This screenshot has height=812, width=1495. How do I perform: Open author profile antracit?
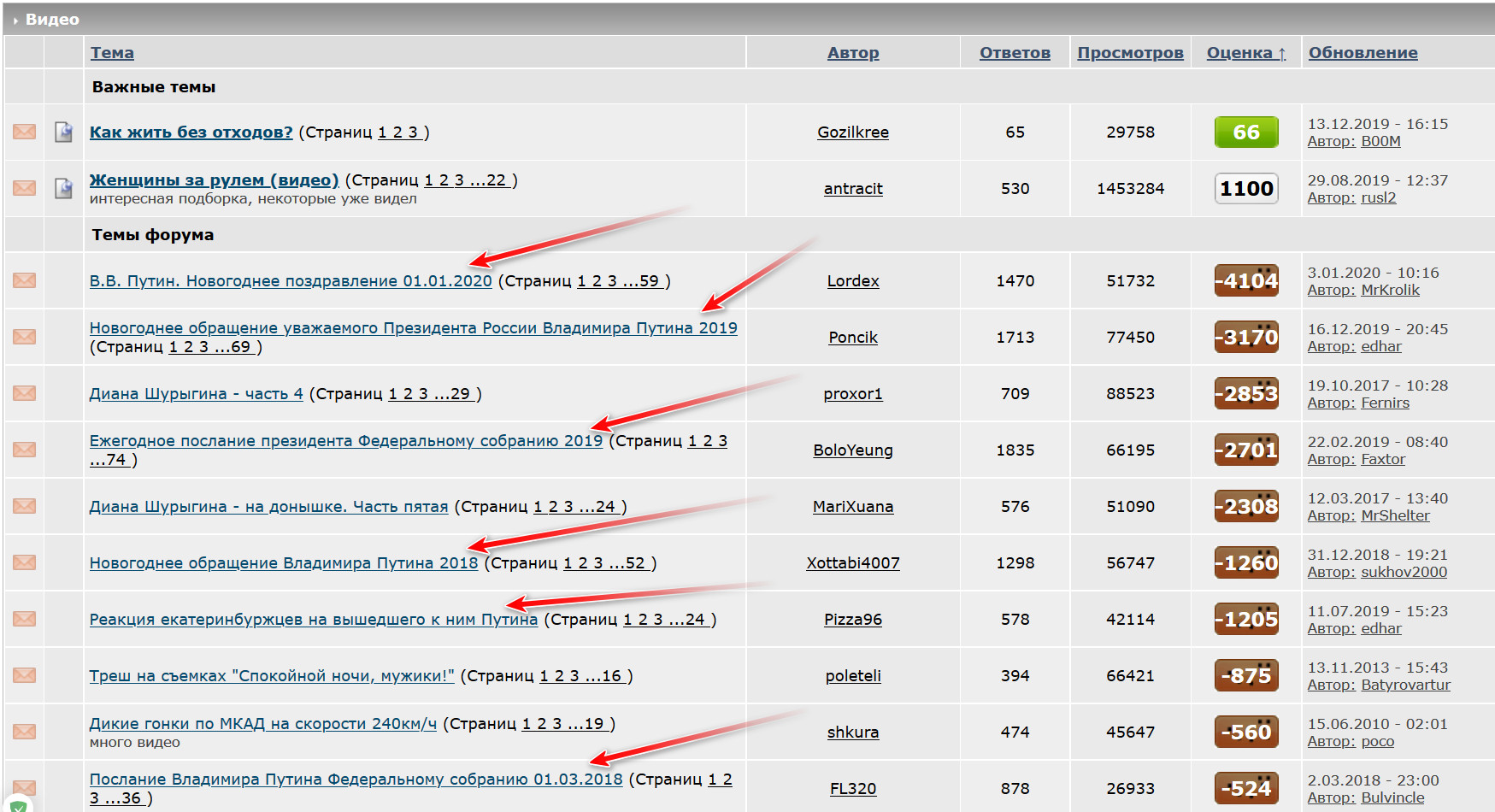(x=853, y=188)
